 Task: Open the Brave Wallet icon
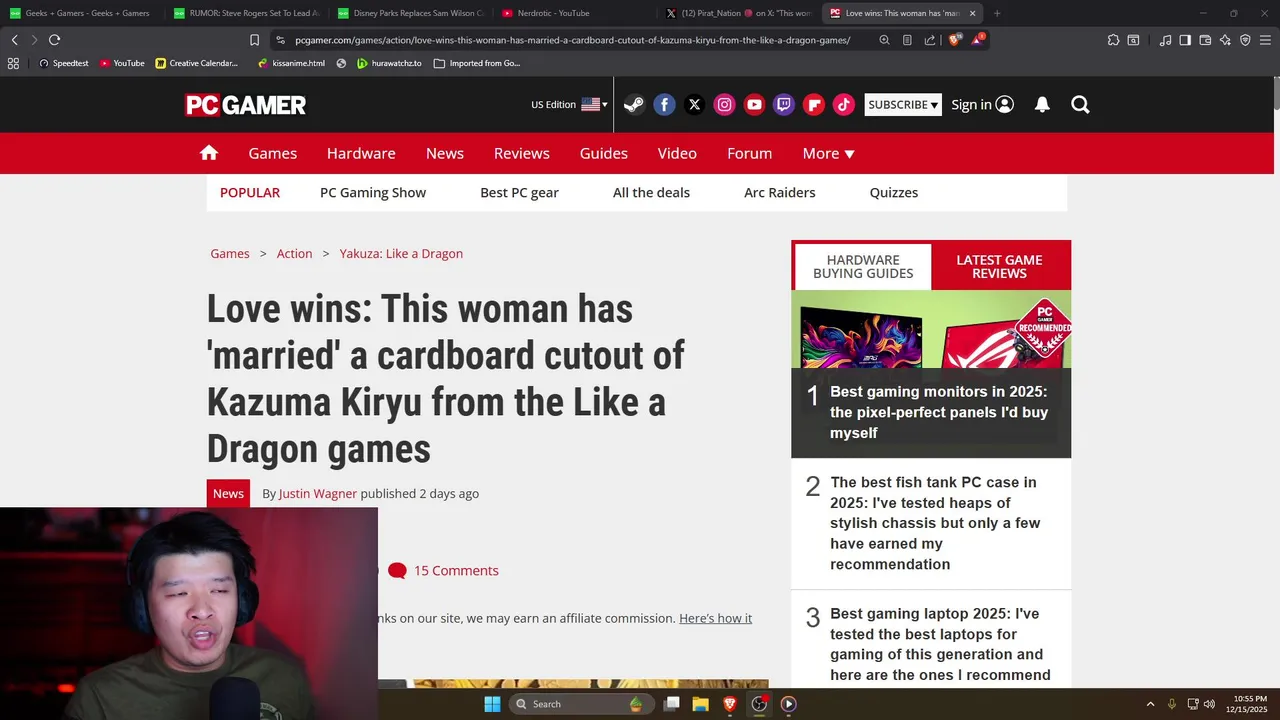[x=1205, y=40]
